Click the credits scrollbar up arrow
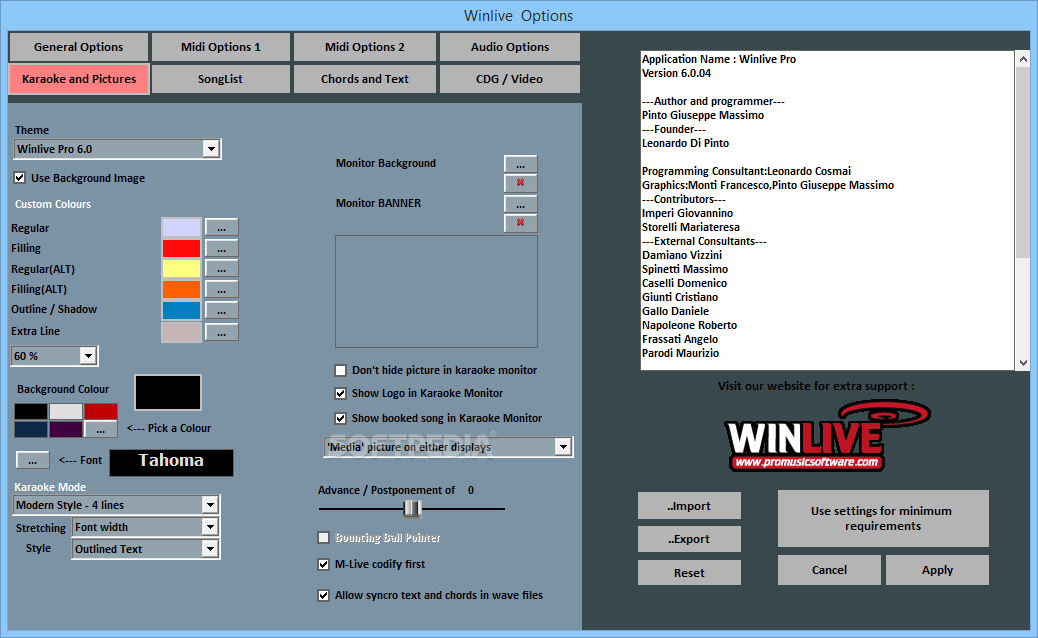The image size is (1038, 638). pyautogui.click(x=1023, y=59)
